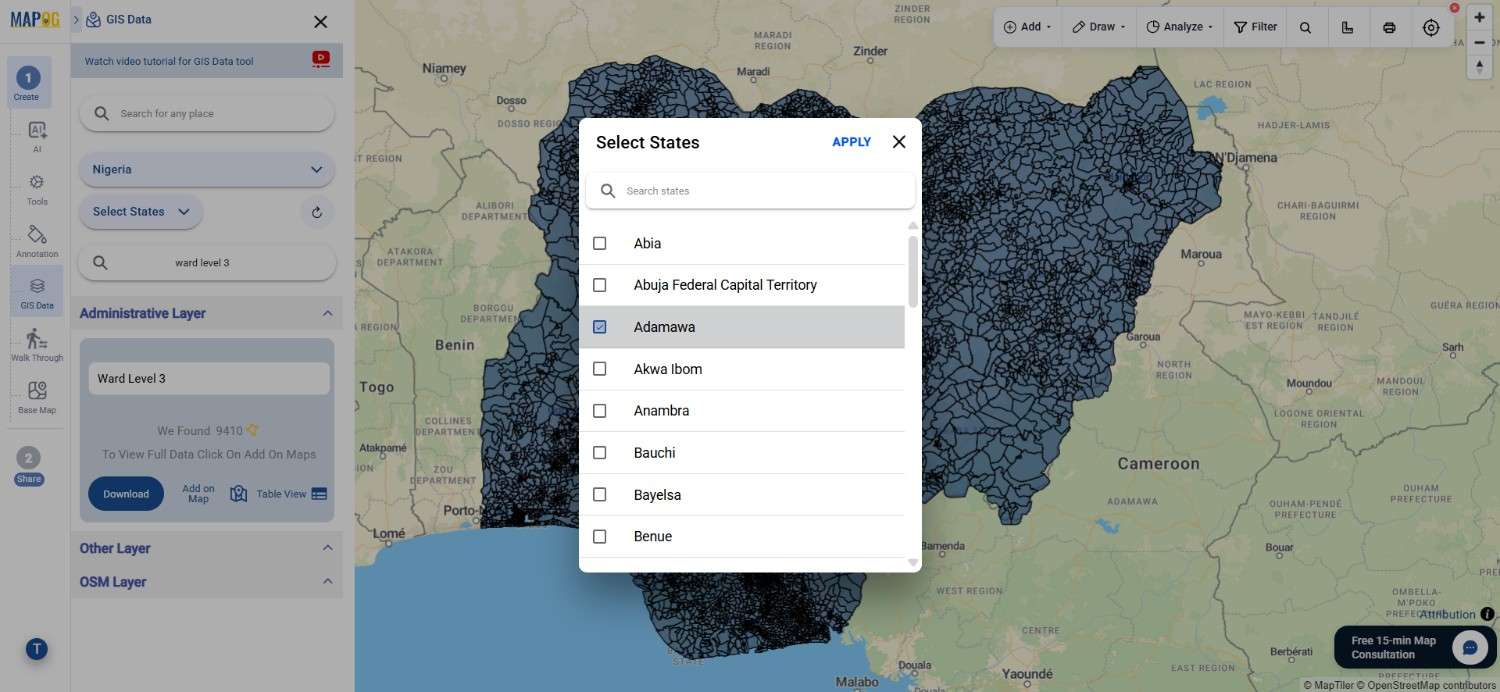Zoom in with the plus button
Screen dimensions: 1500x692
(1480, 18)
